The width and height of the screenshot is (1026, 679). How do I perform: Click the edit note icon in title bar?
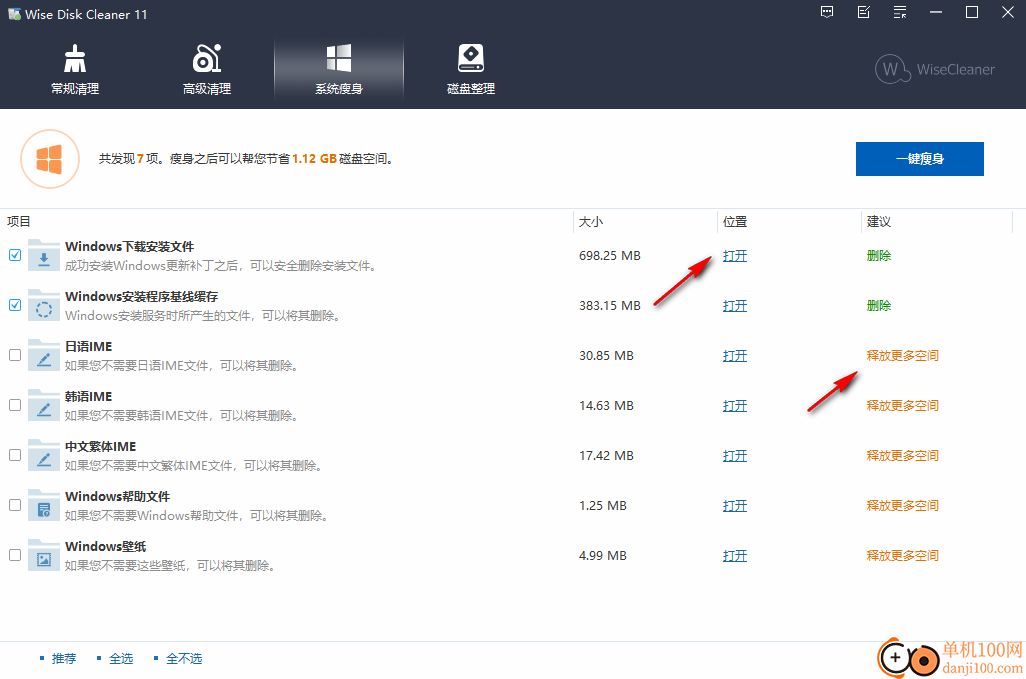(x=864, y=12)
